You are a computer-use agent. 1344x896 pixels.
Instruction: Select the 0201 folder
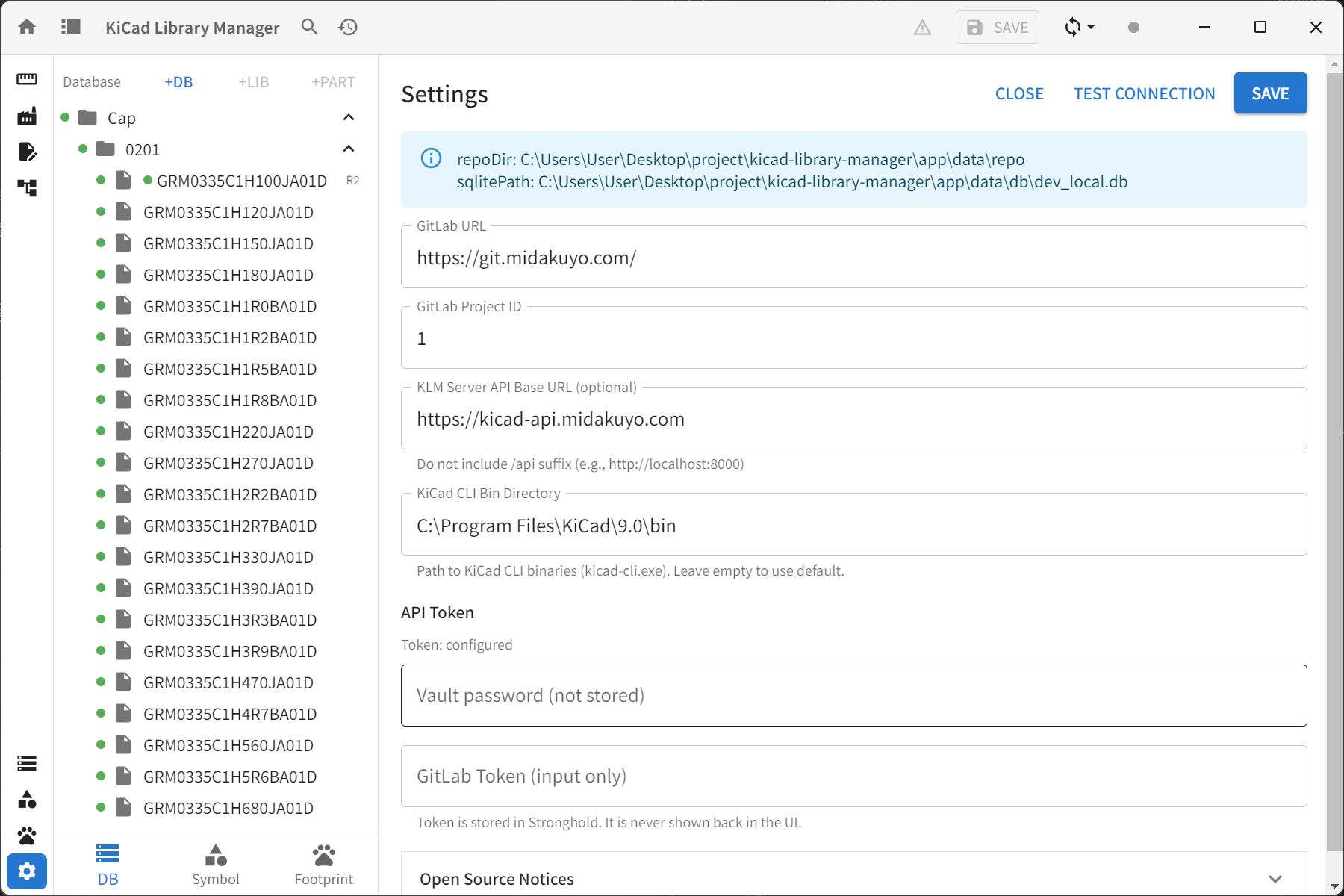pos(217,149)
